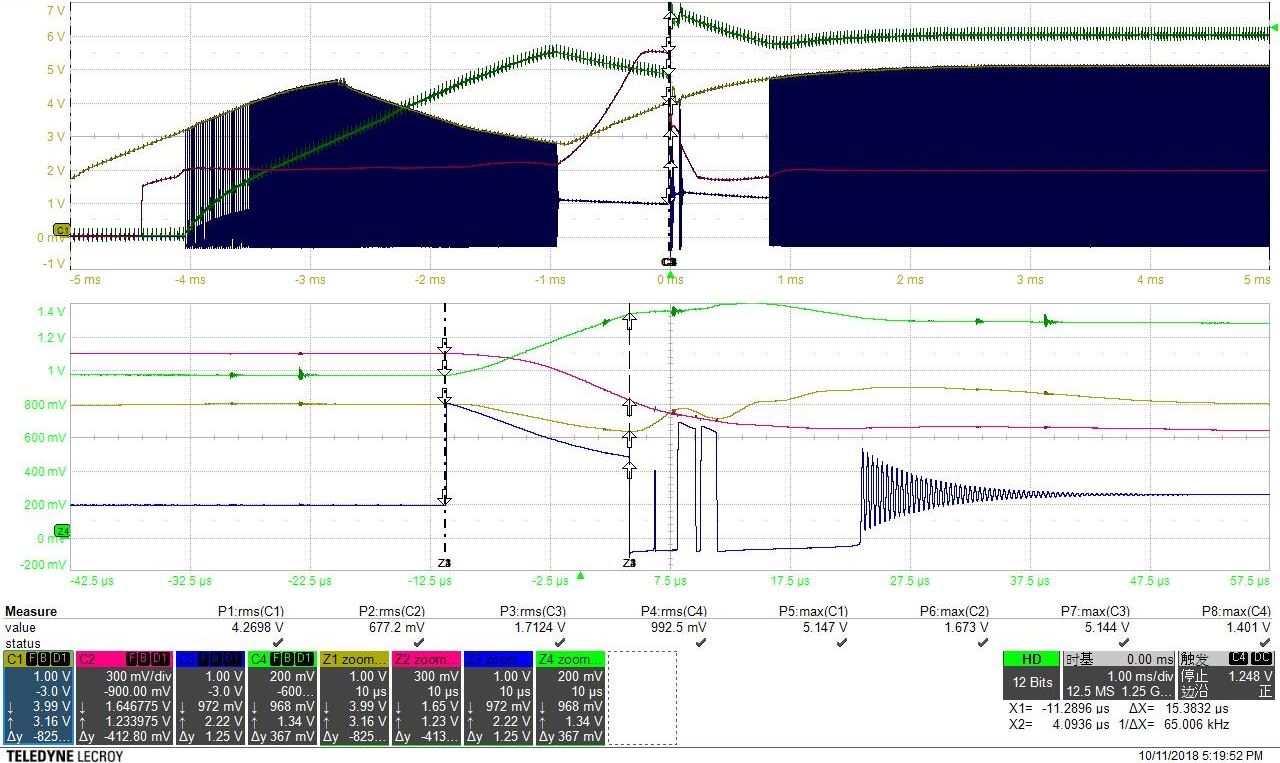The image size is (1280, 763).
Task: Click the FBD1 badges on C1 descriptor
Action: coord(50,659)
